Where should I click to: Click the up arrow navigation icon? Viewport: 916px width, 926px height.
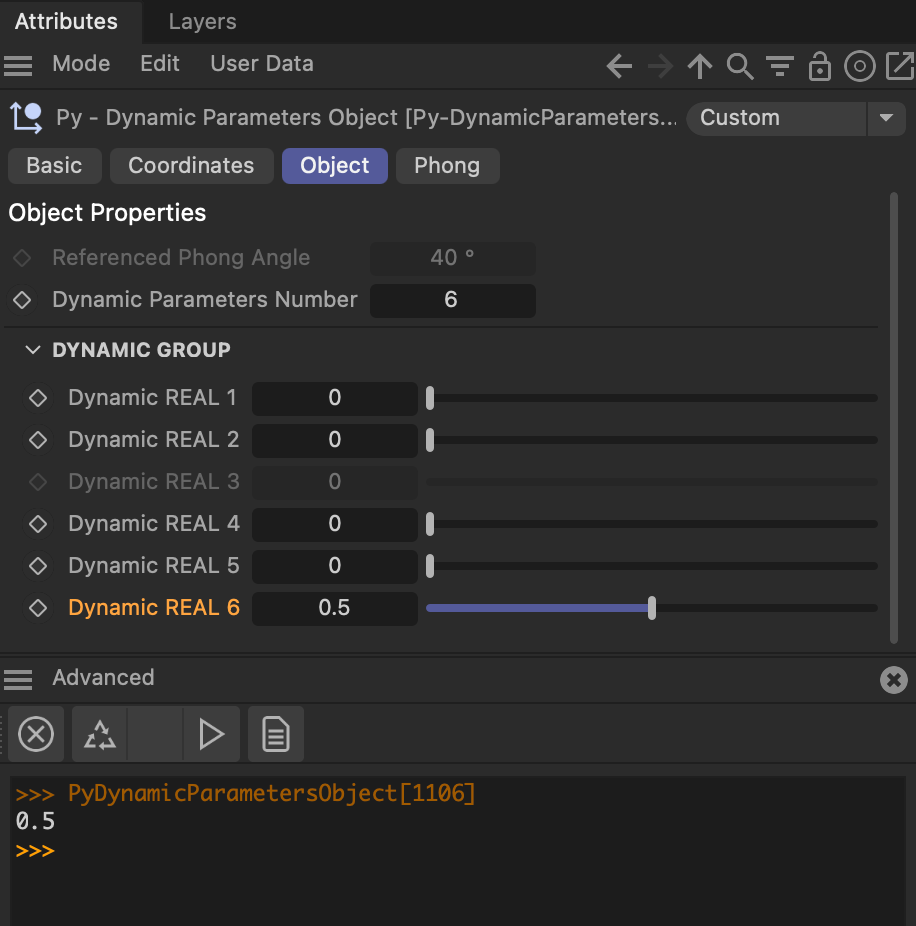700,67
